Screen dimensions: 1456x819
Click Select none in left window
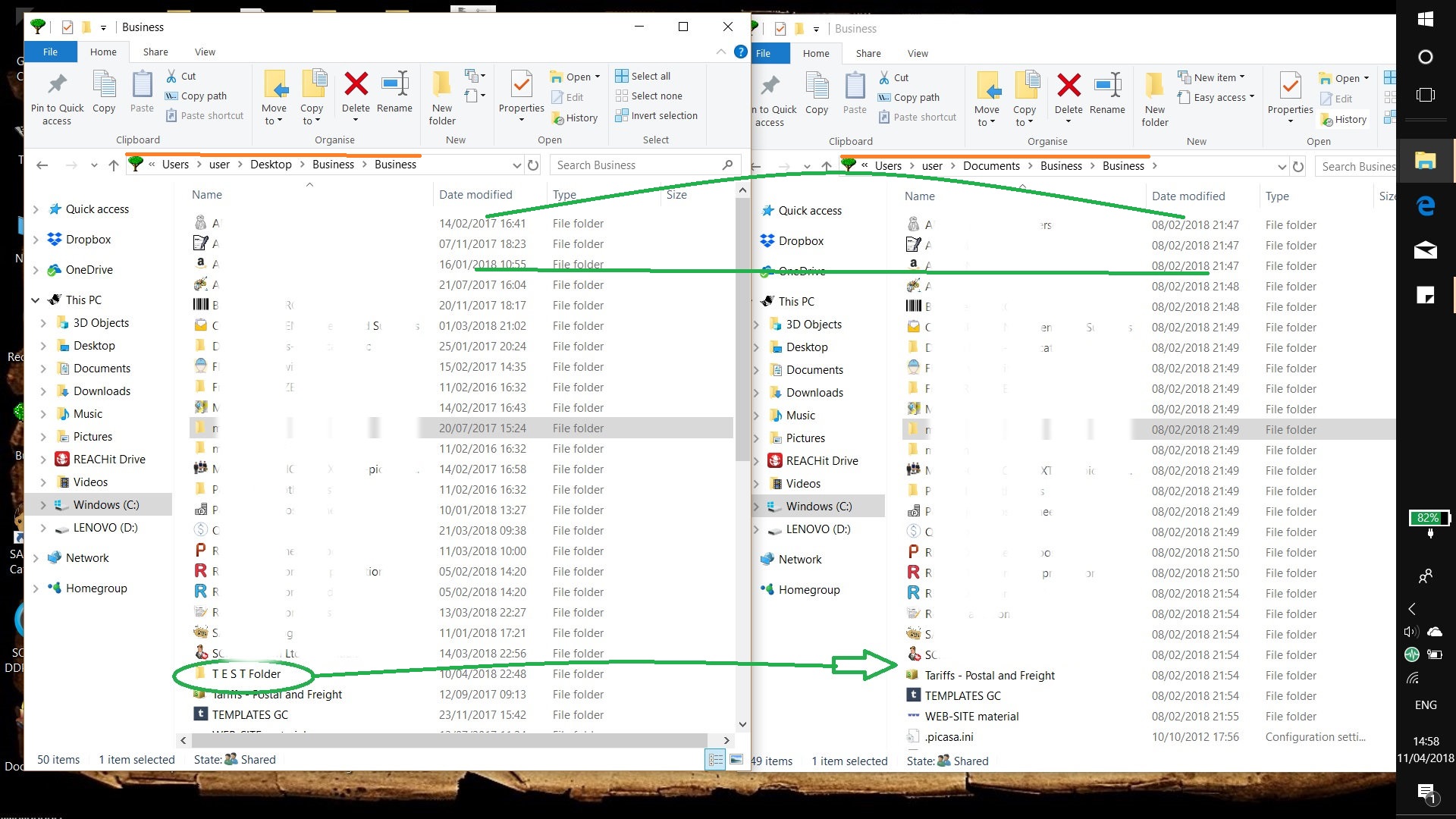pyautogui.click(x=649, y=96)
